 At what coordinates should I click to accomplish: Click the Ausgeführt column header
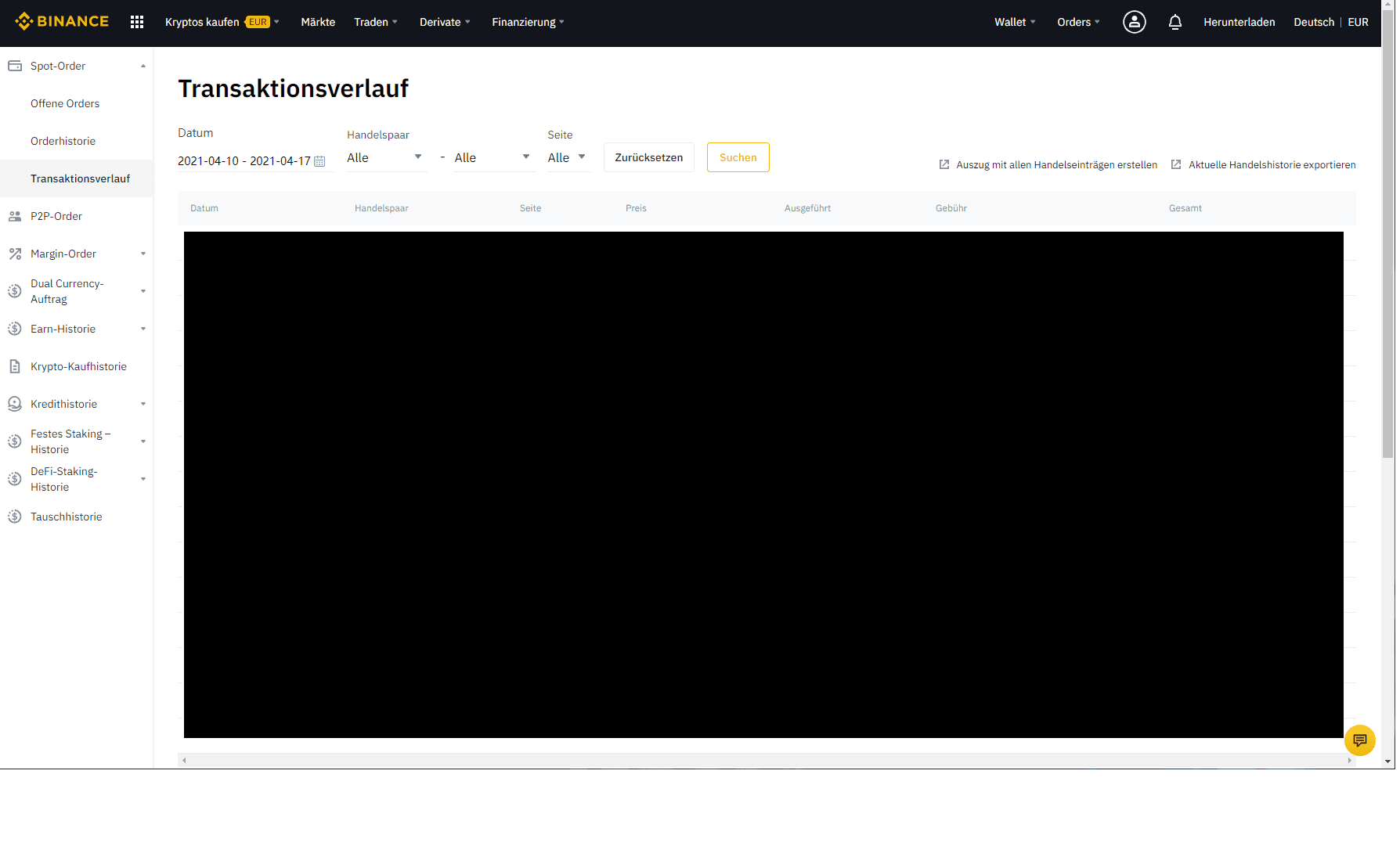pyautogui.click(x=807, y=208)
